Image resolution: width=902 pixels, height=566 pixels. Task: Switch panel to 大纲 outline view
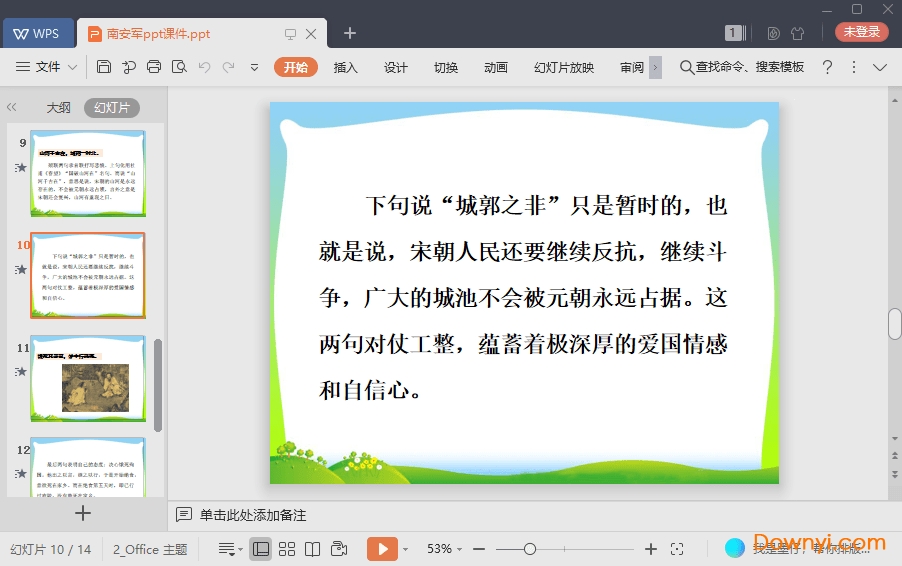tap(58, 108)
